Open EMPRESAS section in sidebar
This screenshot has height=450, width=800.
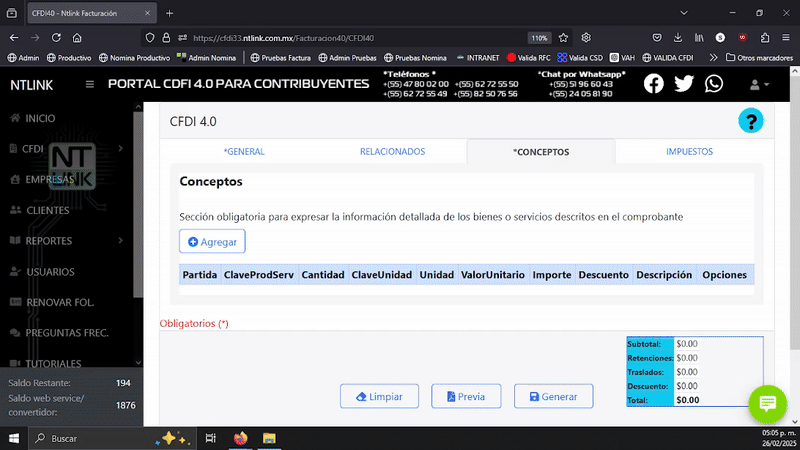coord(42,180)
